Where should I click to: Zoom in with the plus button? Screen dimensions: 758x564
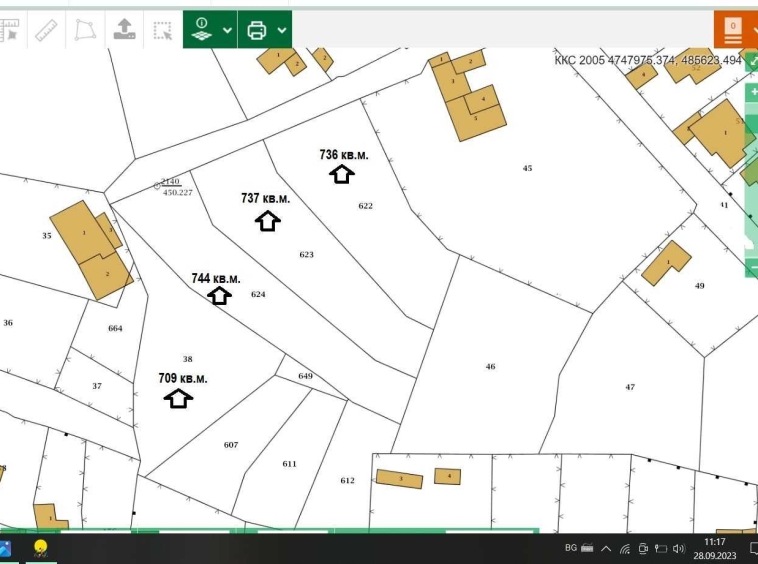pyautogui.click(x=752, y=93)
